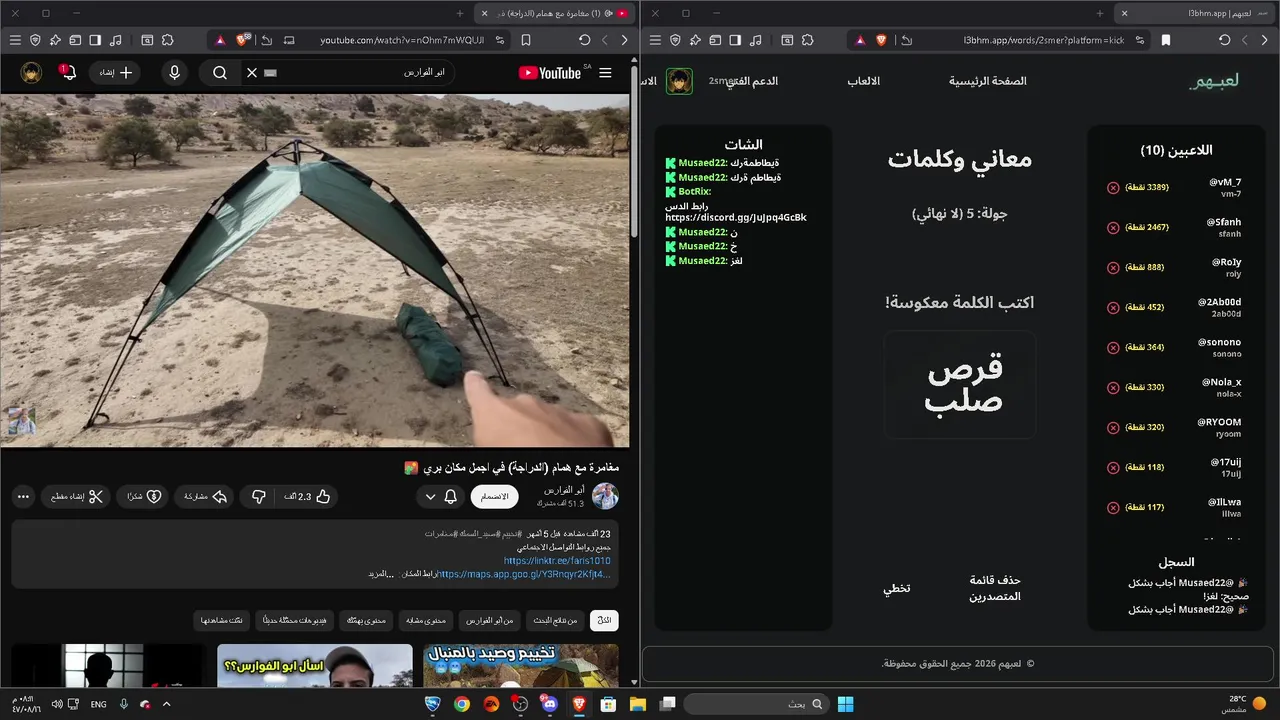Viewport: 1280px width, 720px height.
Task: Open the maps.app.goo.gl location link
Action: pos(524,574)
